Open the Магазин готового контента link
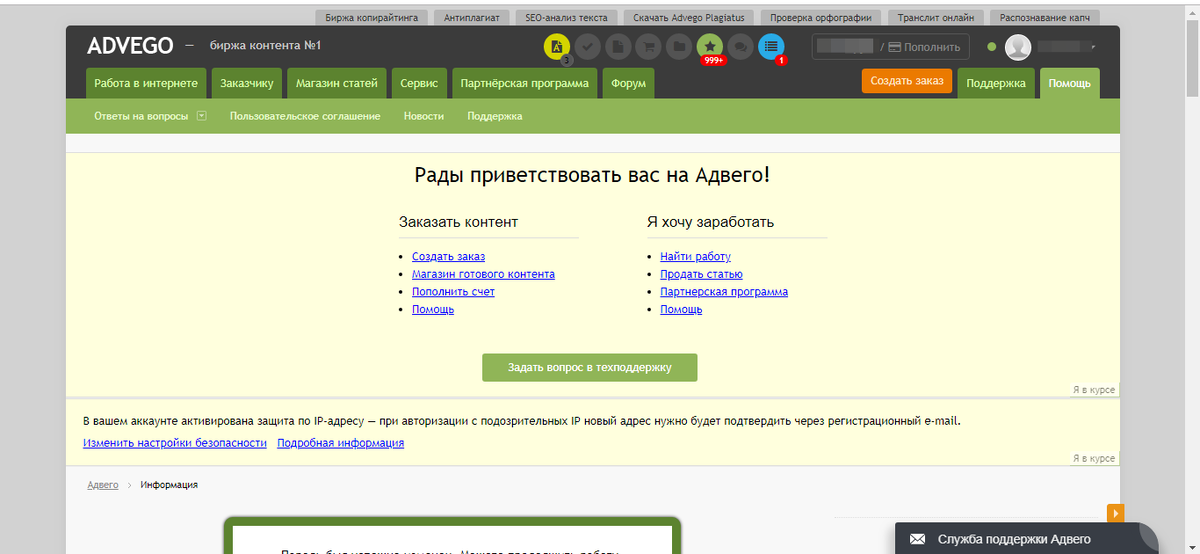 (483, 274)
